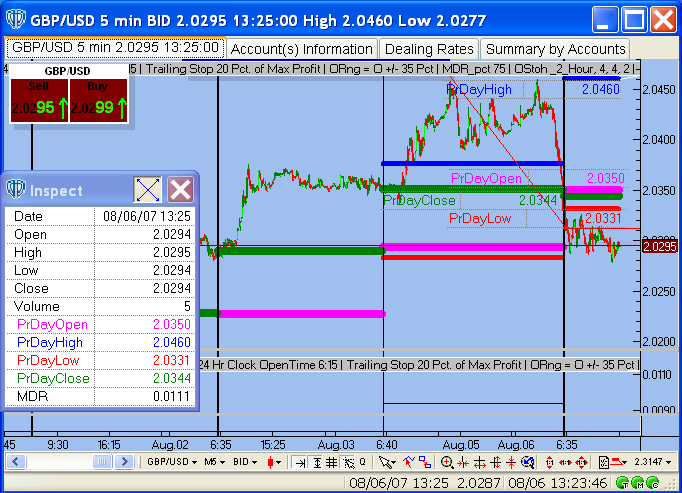Click the zoom in magnifier icon
This screenshot has width=682, height=493.
[x=447, y=462]
